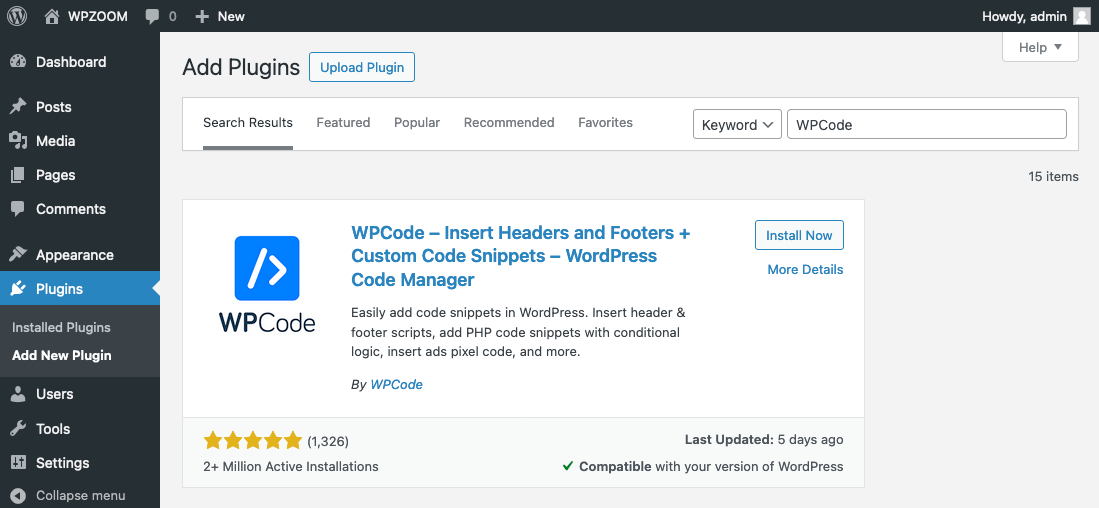Click the Appearance paintbrush icon
The height and width of the screenshot is (508, 1099).
pos(18,254)
